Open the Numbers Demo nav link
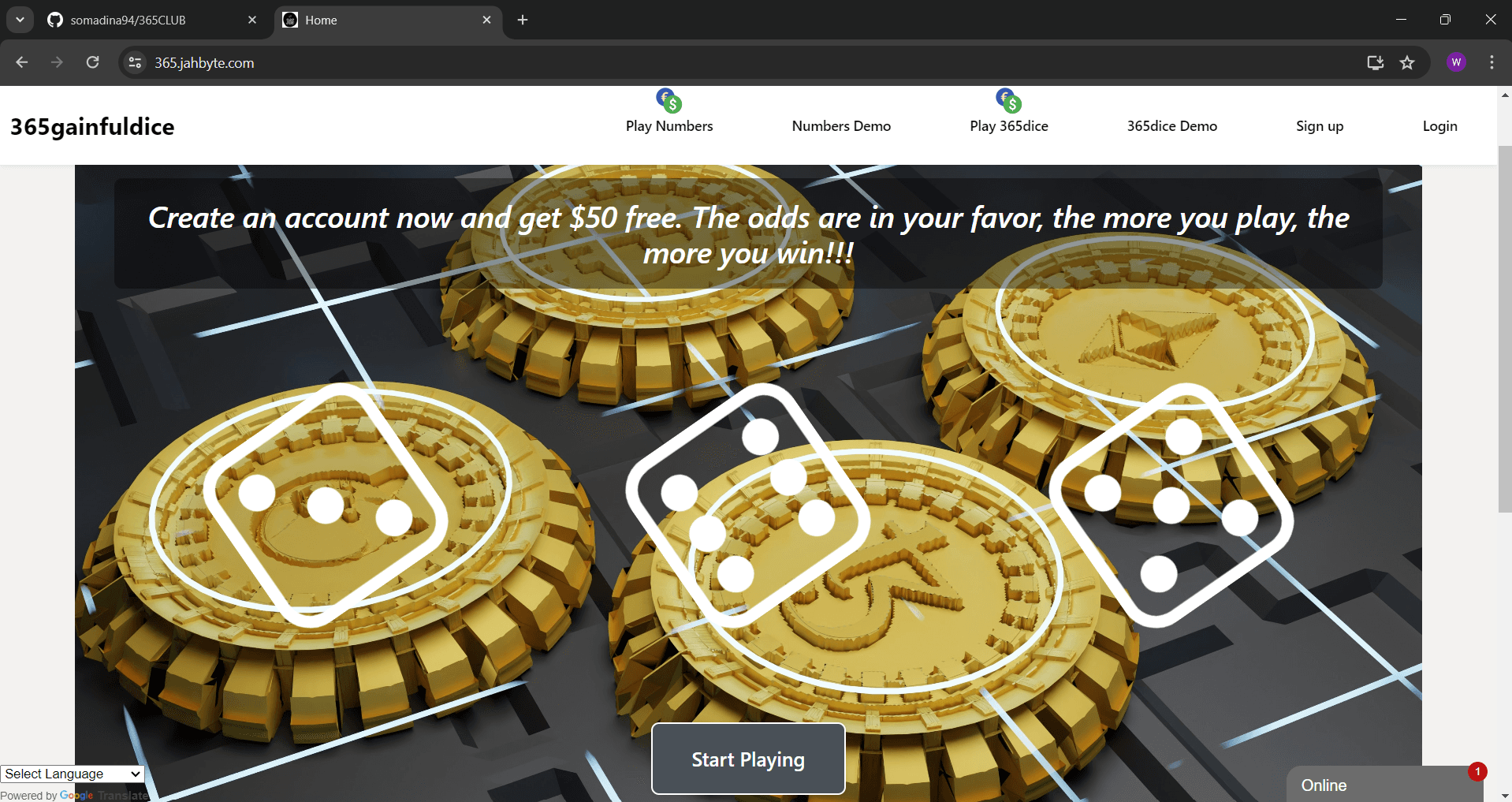Image resolution: width=1512 pixels, height=802 pixels. click(x=841, y=126)
